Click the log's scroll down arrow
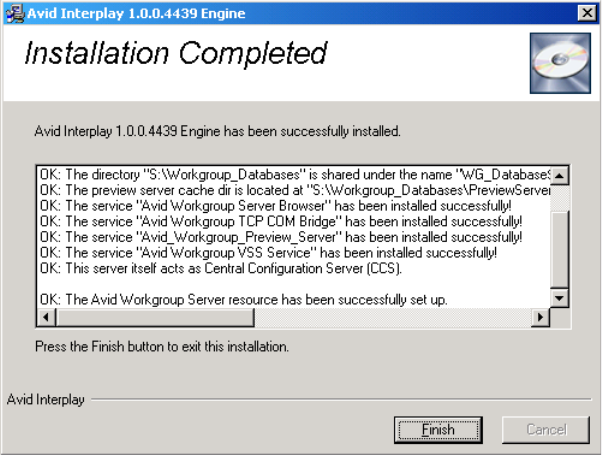This screenshot has height=455, width=602. pos(560,299)
